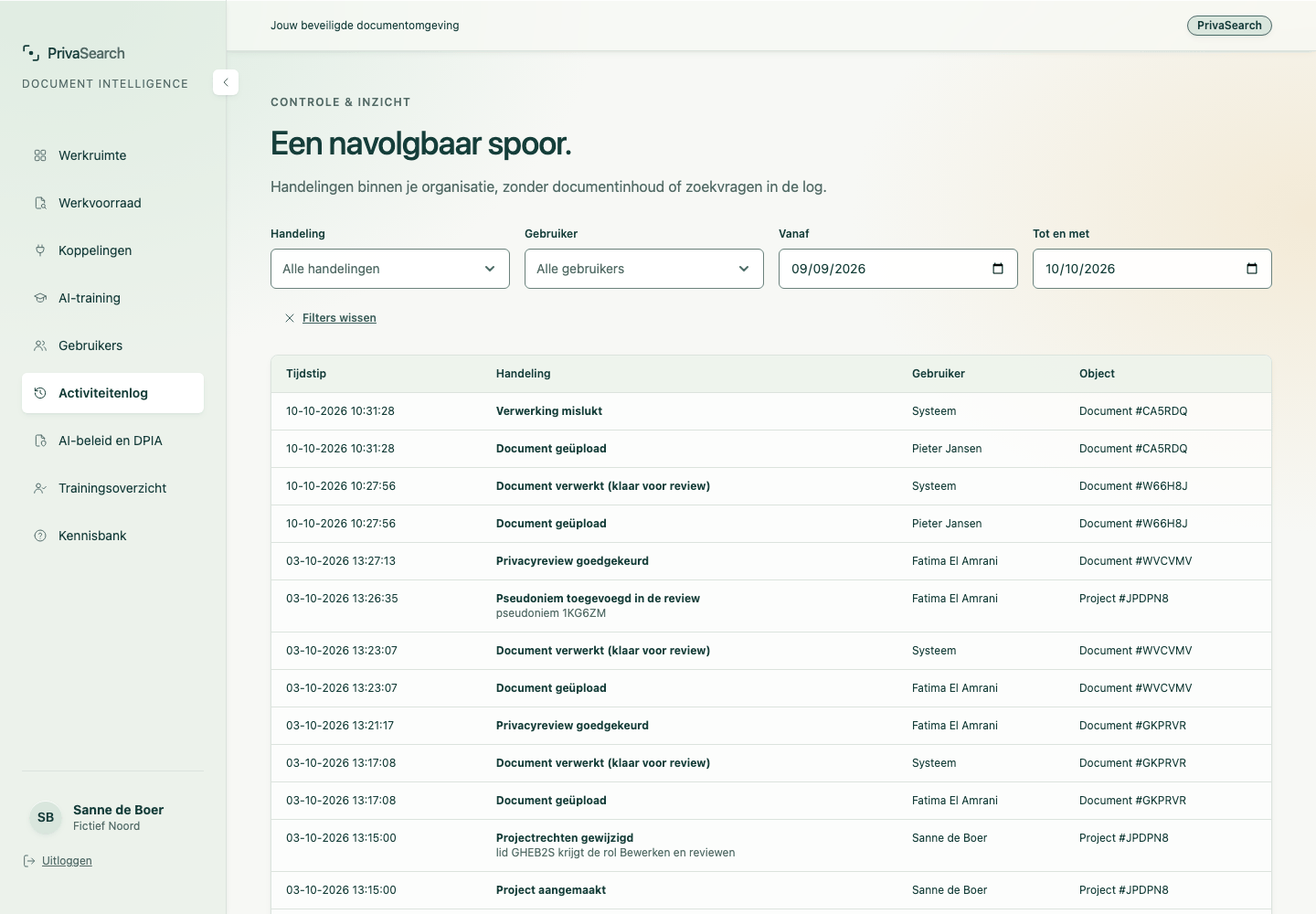This screenshot has height=914, width=1316.
Task: Click the AI-beleid en DPIA icon
Action: point(40,441)
